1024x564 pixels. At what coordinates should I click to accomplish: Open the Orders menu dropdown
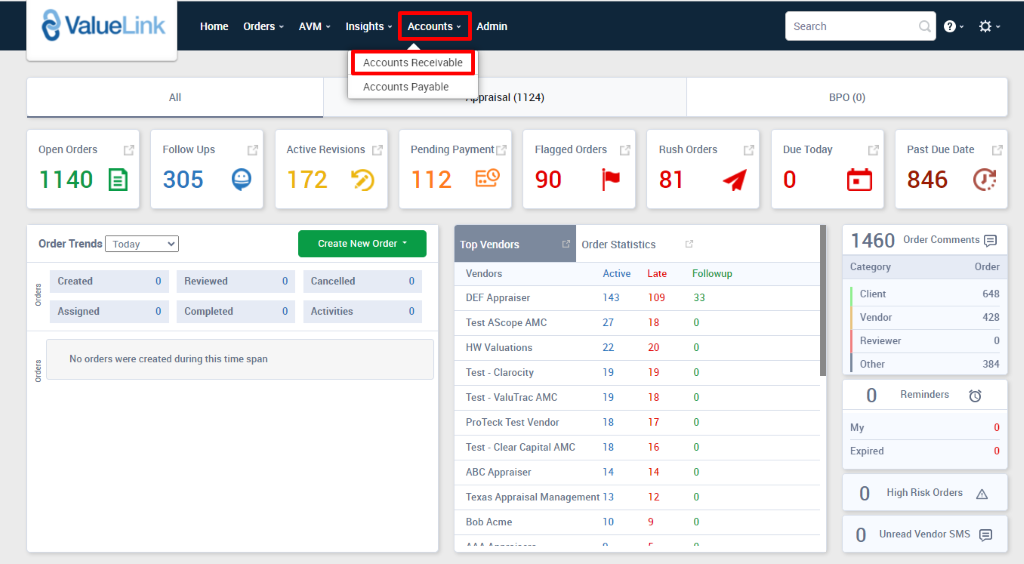263,26
